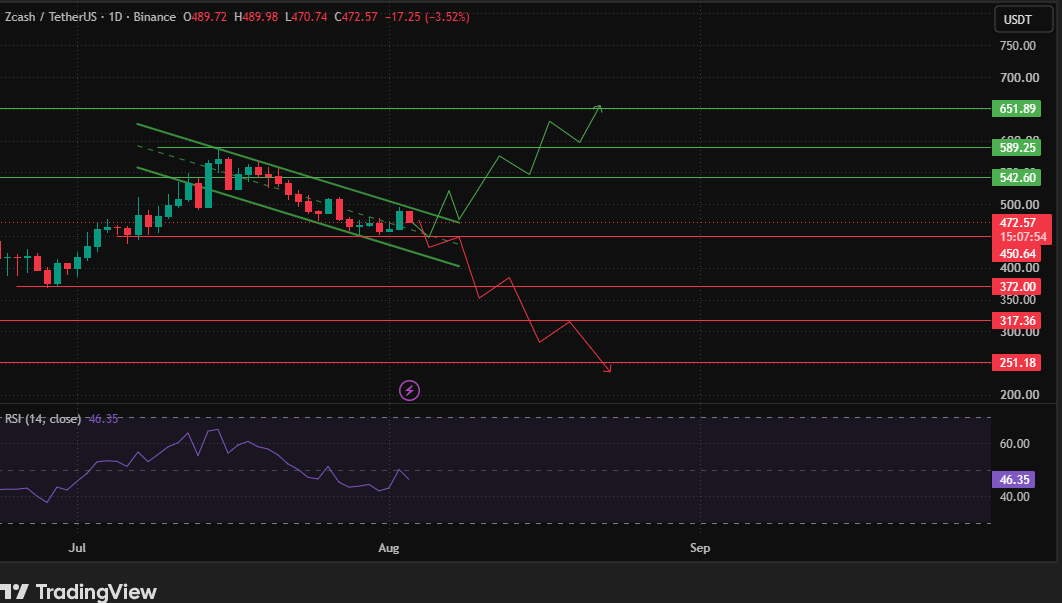1062x603 pixels.
Task: Select the 251.18 red price label
Action: tap(1016, 362)
